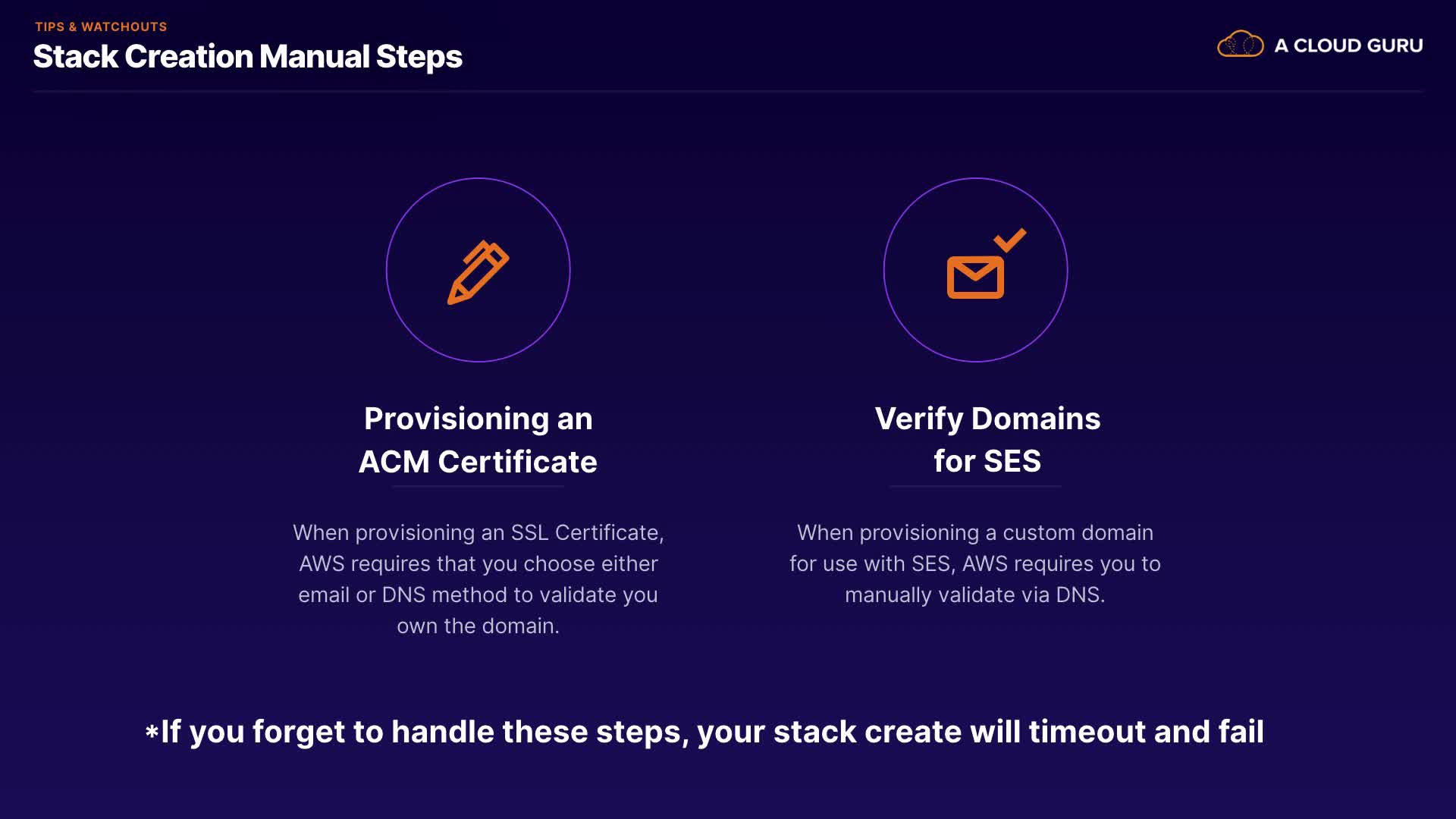Click the SSL Certificate description paragraph
Screen dimensions: 1456x819
tap(478, 563)
